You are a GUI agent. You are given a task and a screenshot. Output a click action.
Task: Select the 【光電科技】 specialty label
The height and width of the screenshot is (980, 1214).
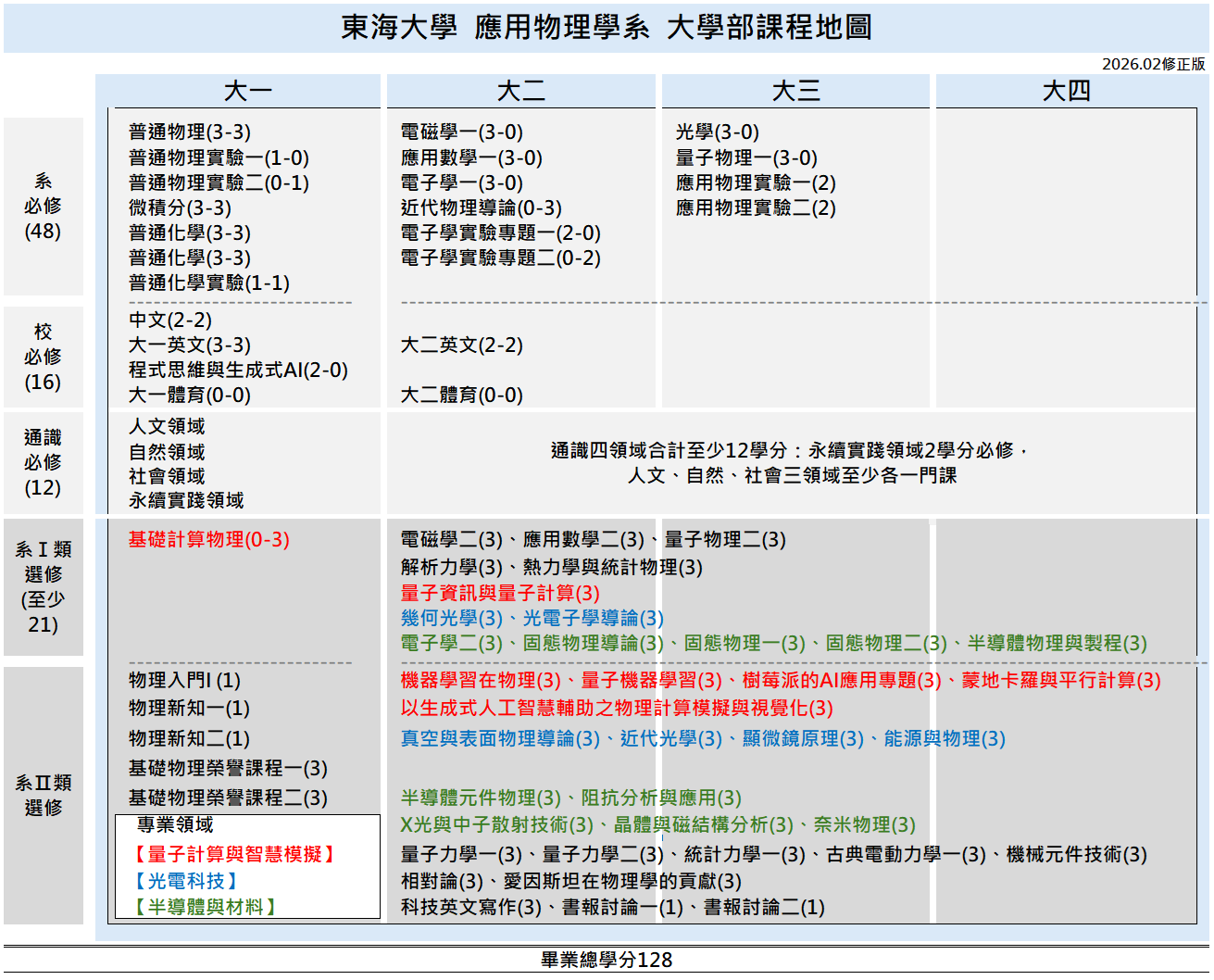pos(186,881)
